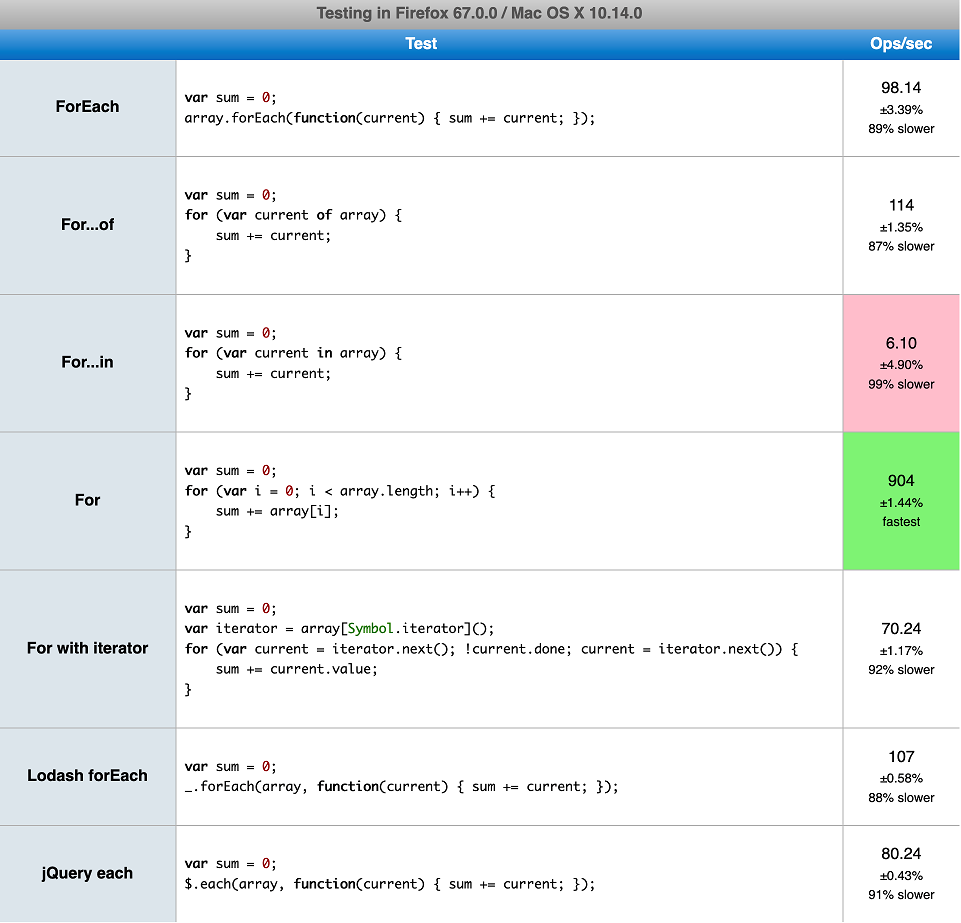This screenshot has height=923, width=961.
Task: Select the 'ForEach' row label
Action: [x=88, y=107]
